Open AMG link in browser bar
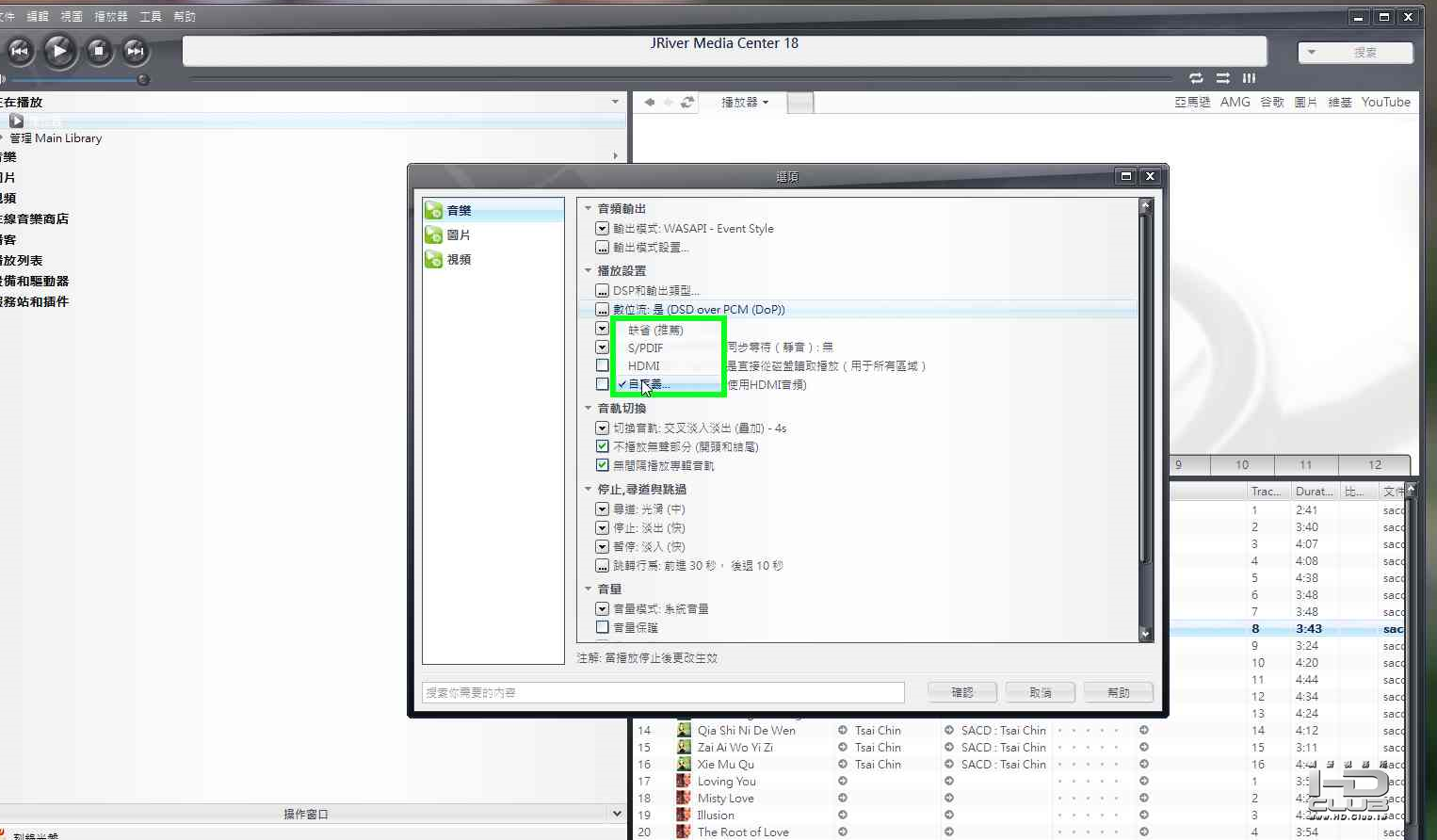Screen dimensions: 1437x840 [x=1235, y=102]
